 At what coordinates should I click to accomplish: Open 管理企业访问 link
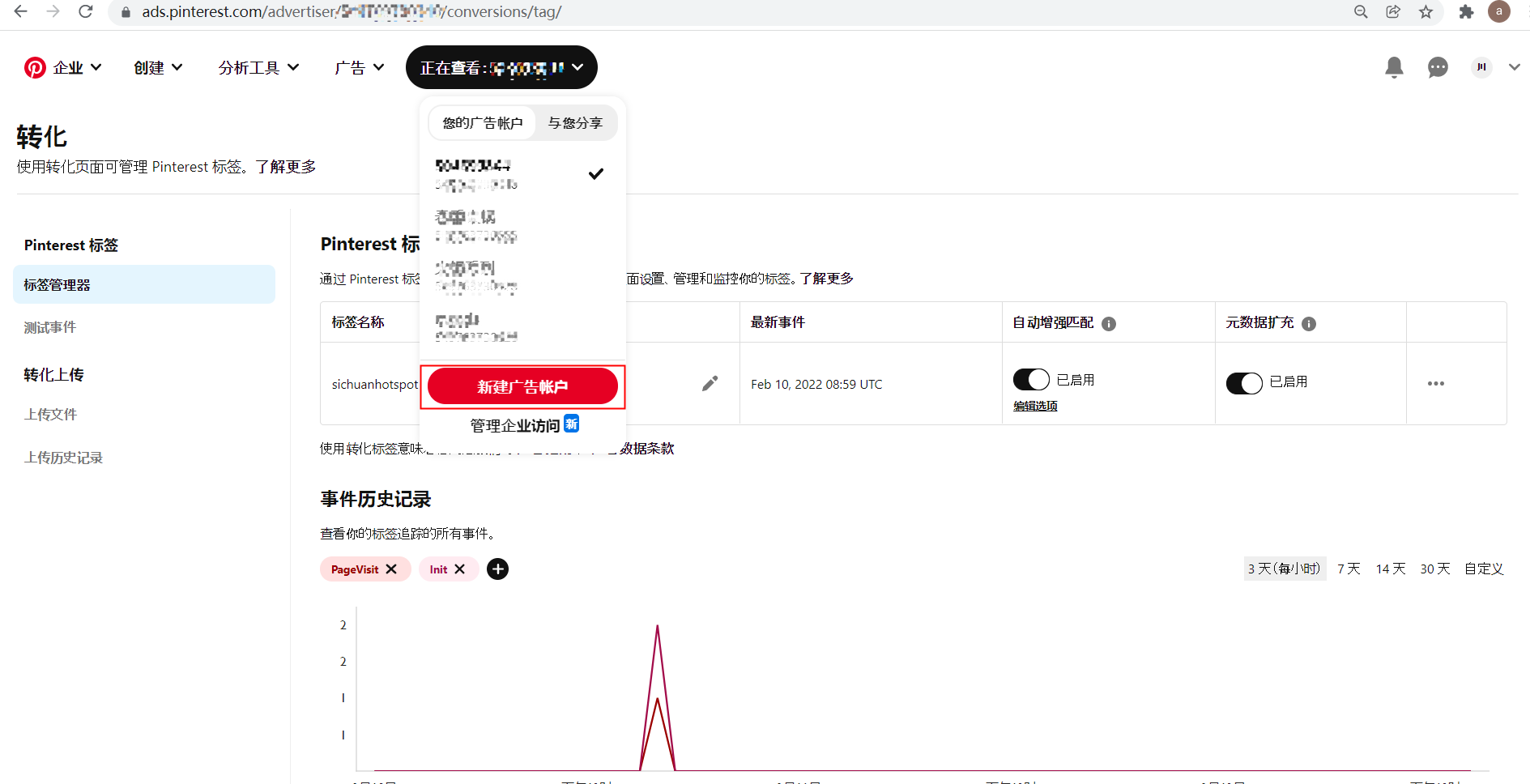524,425
